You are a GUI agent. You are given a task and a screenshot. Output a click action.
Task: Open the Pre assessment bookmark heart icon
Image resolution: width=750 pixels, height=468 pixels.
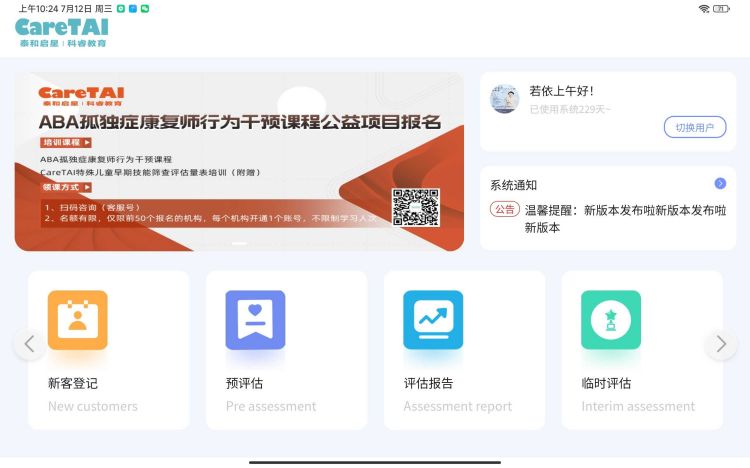(x=255, y=320)
